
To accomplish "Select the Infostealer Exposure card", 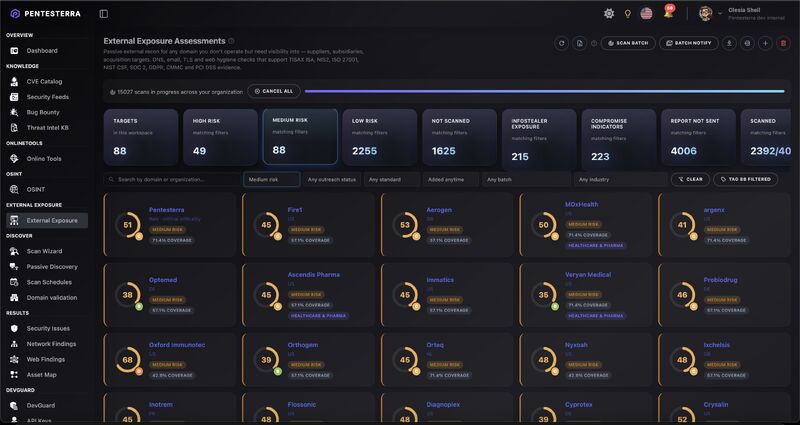I will tap(539, 139).
